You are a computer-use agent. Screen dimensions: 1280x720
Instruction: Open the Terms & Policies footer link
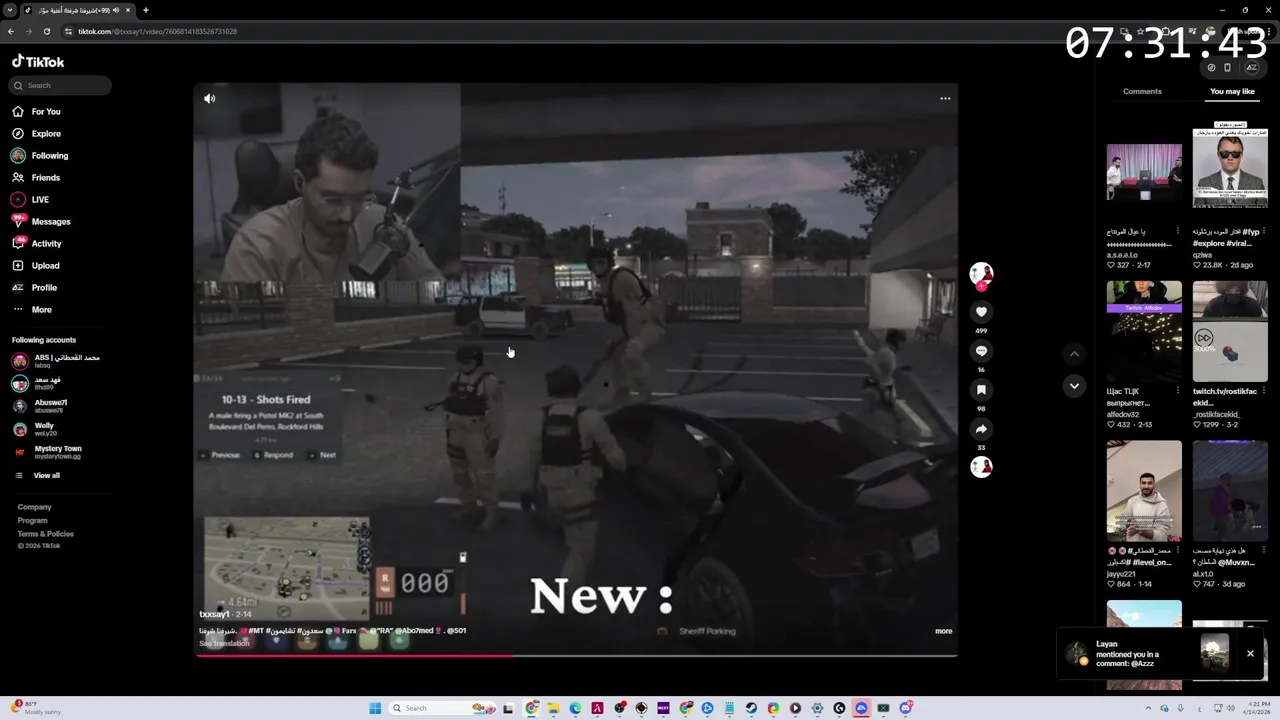coord(45,534)
